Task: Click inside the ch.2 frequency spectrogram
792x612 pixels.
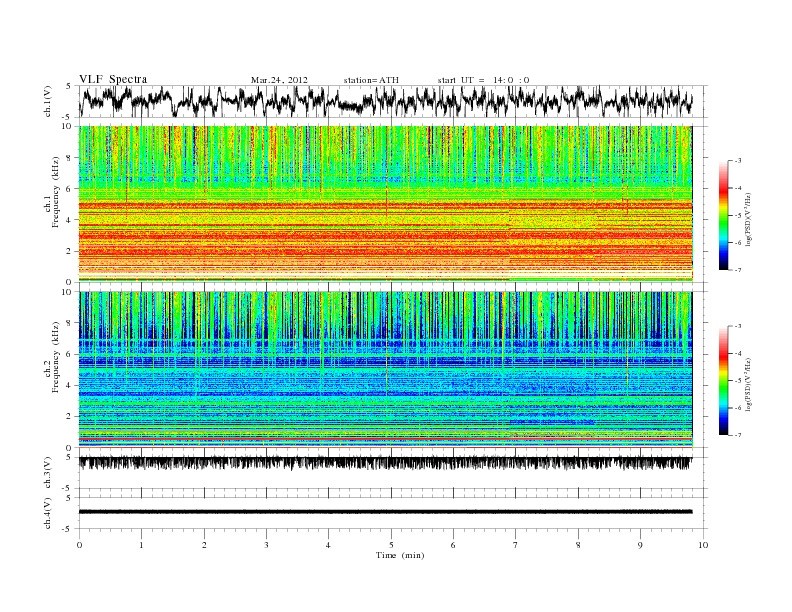Action: click(x=385, y=370)
